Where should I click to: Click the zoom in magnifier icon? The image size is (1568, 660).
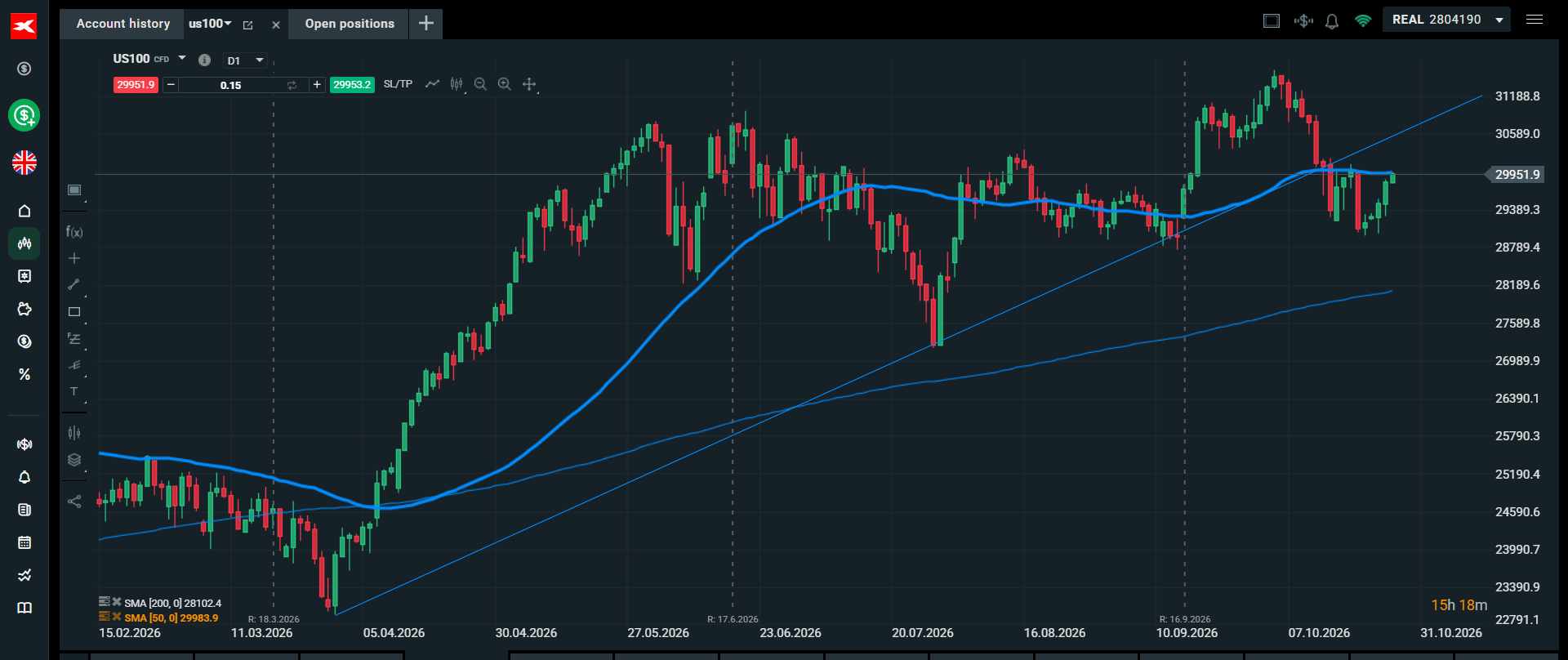(505, 84)
